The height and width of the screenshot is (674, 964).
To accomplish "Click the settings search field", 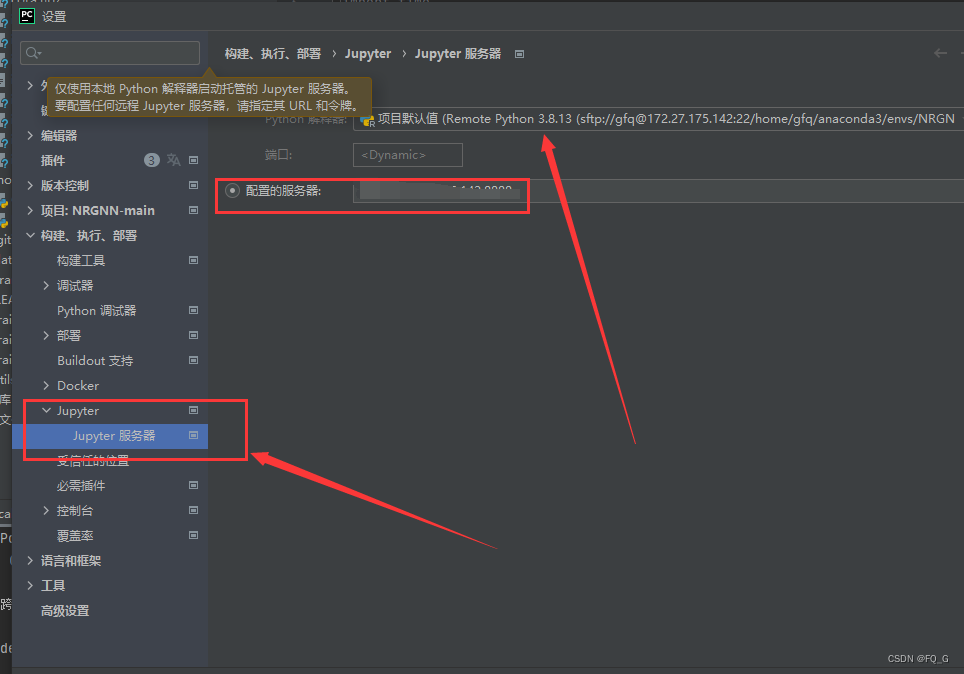I will [x=110, y=53].
